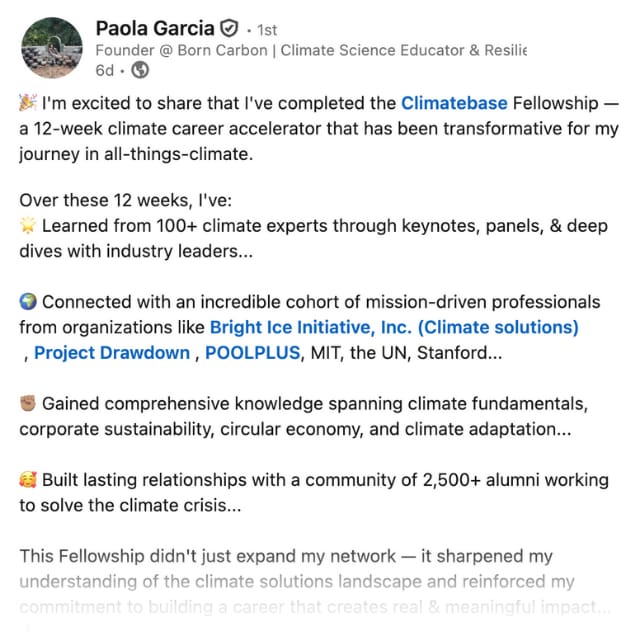Click the Earth globe emoji

point(28,302)
